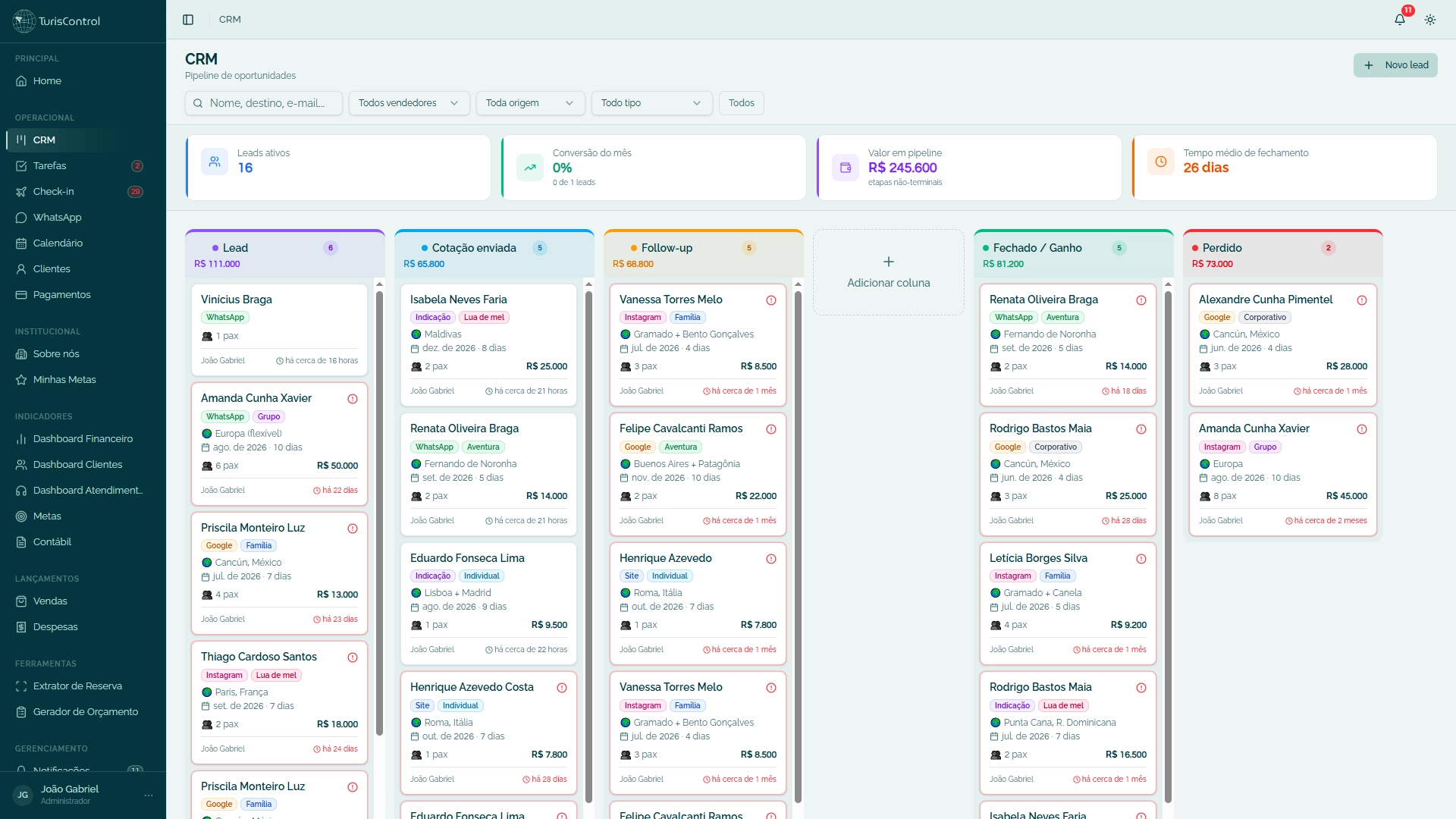Click the CRM breadcrumb in top bar
1456x819 pixels.
[x=230, y=20]
